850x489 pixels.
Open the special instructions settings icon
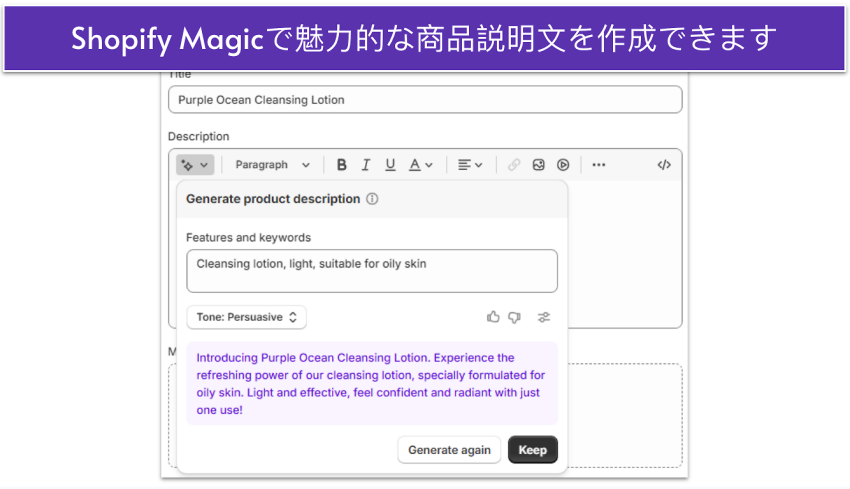pyautogui.click(x=544, y=317)
